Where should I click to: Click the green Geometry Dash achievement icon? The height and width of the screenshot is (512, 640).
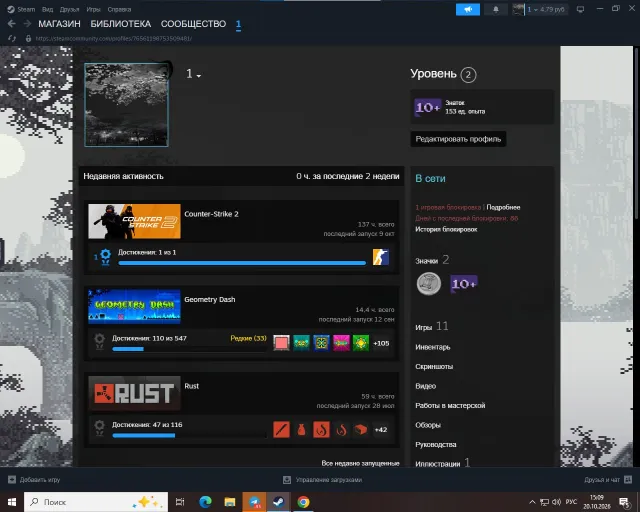361,343
